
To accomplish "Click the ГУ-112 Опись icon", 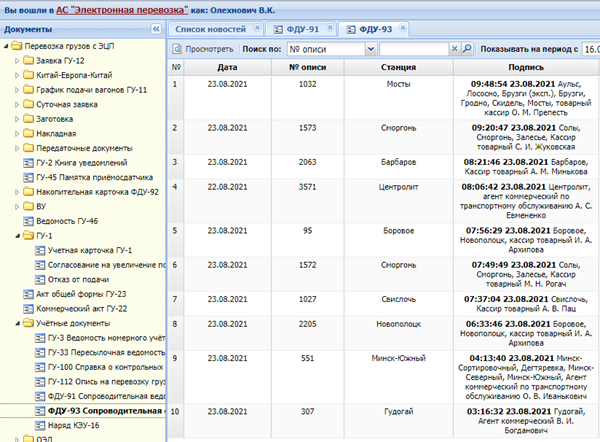I will pyautogui.click(x=40, y=382).
